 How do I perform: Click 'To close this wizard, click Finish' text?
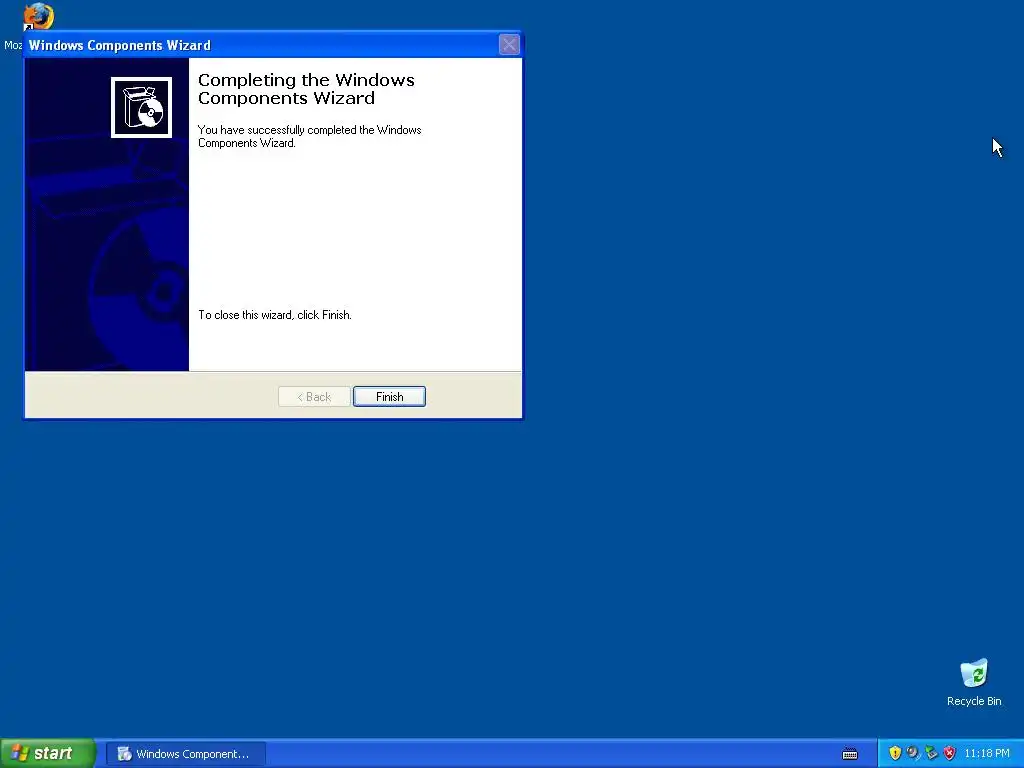click(x=275, y=315)
